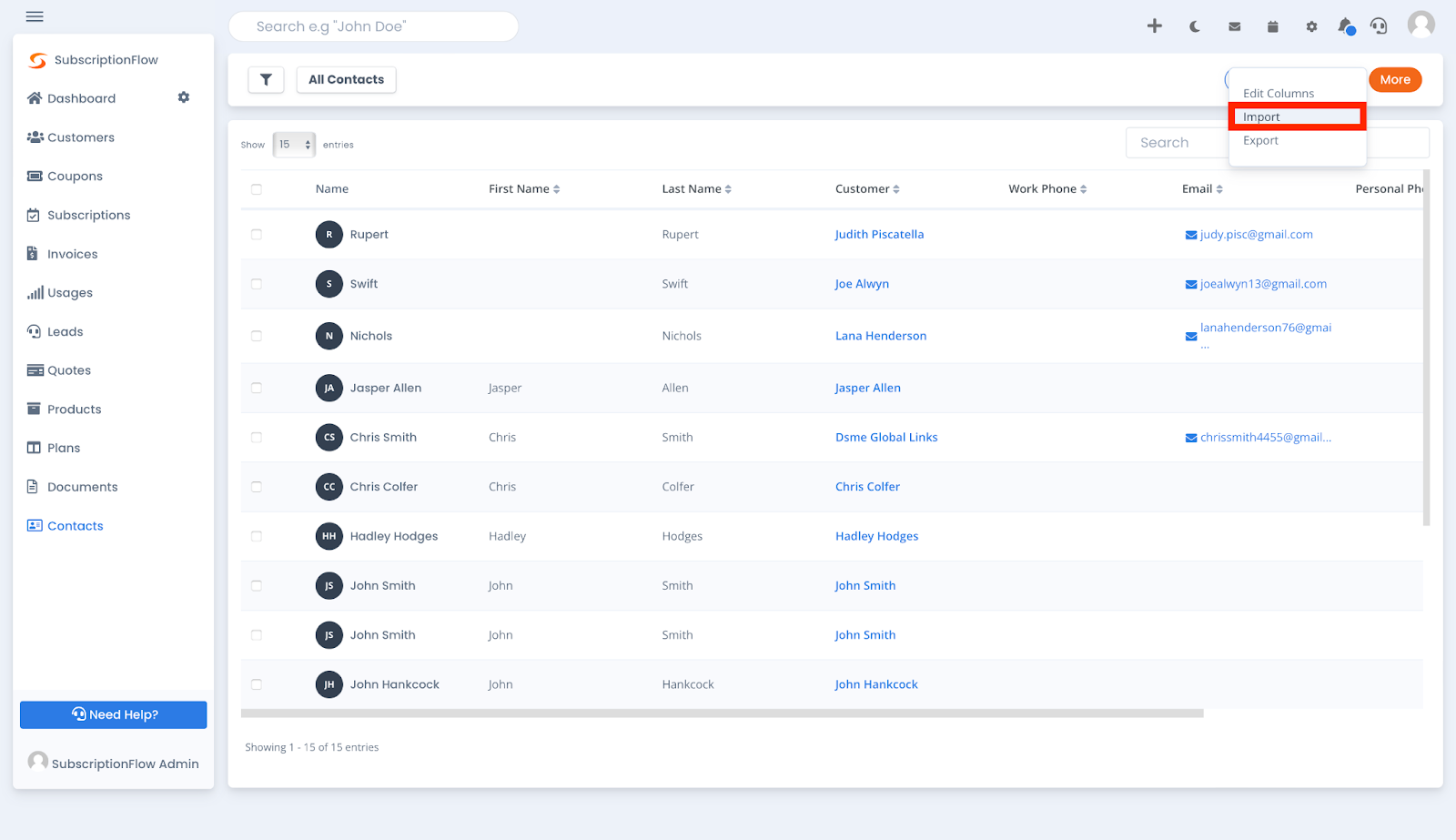Sort by Customer column
The width and height of the screenshot is (1456, 840).
point(867,189)
